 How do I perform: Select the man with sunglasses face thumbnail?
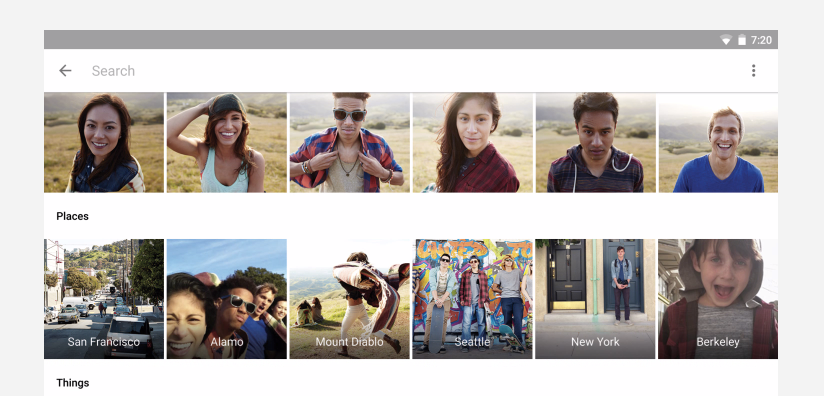pos(349,142)
